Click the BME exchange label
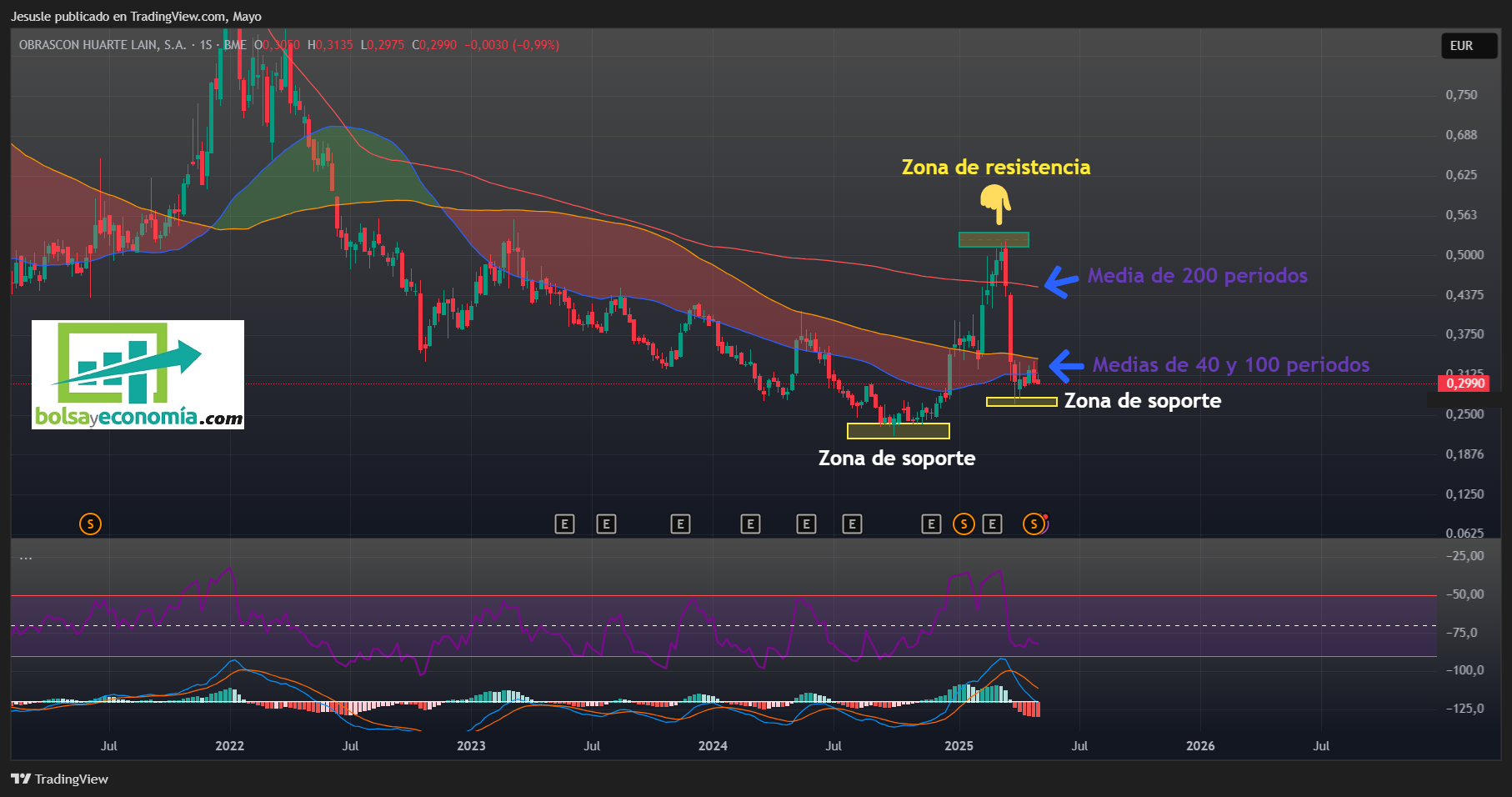Screen dimensions: 1512x797 coord(235,45)
